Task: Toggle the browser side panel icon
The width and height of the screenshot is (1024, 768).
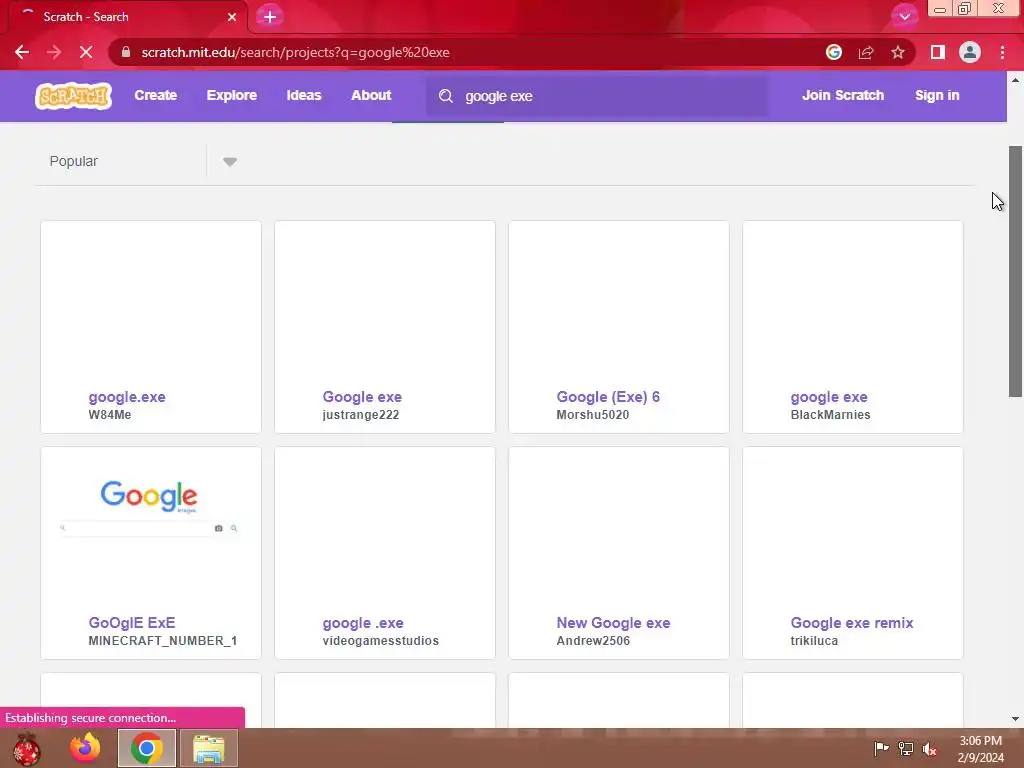Action: [x=938, y=52]
